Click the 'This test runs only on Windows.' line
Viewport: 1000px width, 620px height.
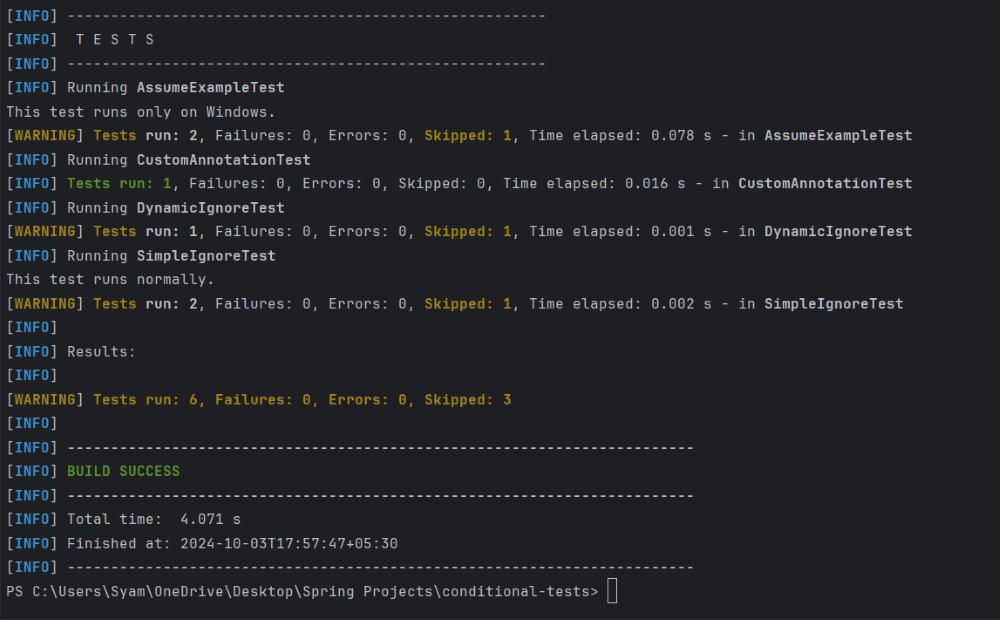(140, 112)
